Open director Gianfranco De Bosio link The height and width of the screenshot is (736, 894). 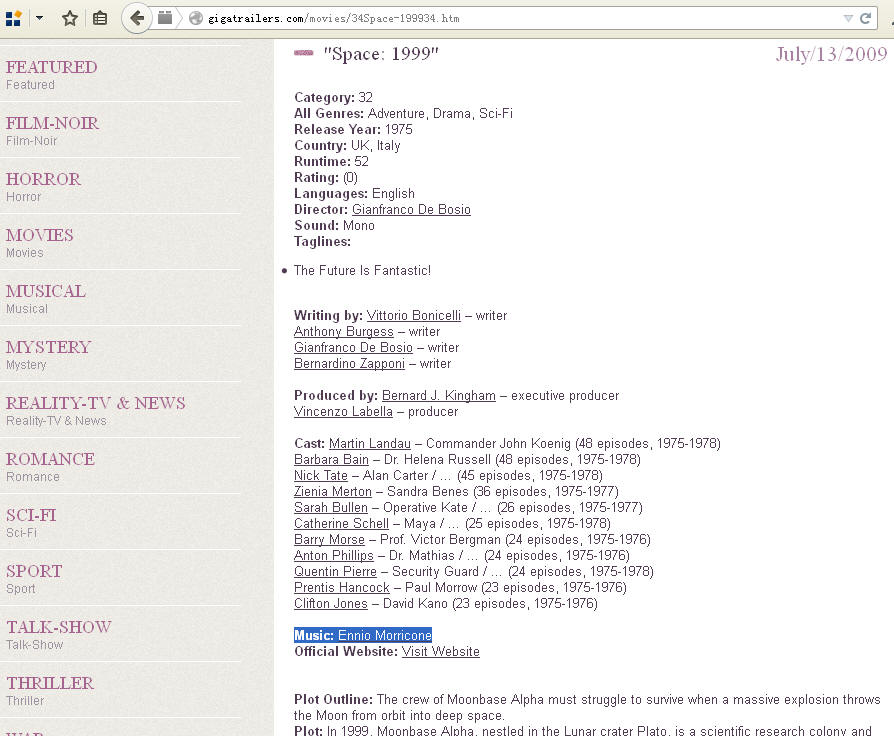411,209
